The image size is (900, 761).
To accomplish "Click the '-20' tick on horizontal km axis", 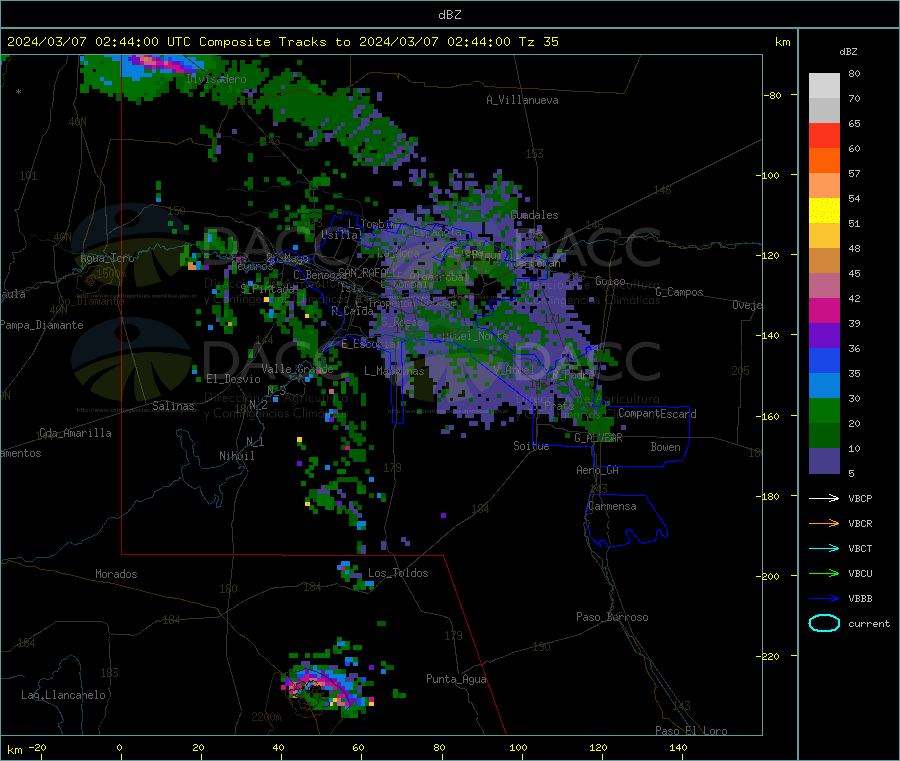I will click(38, 748).
